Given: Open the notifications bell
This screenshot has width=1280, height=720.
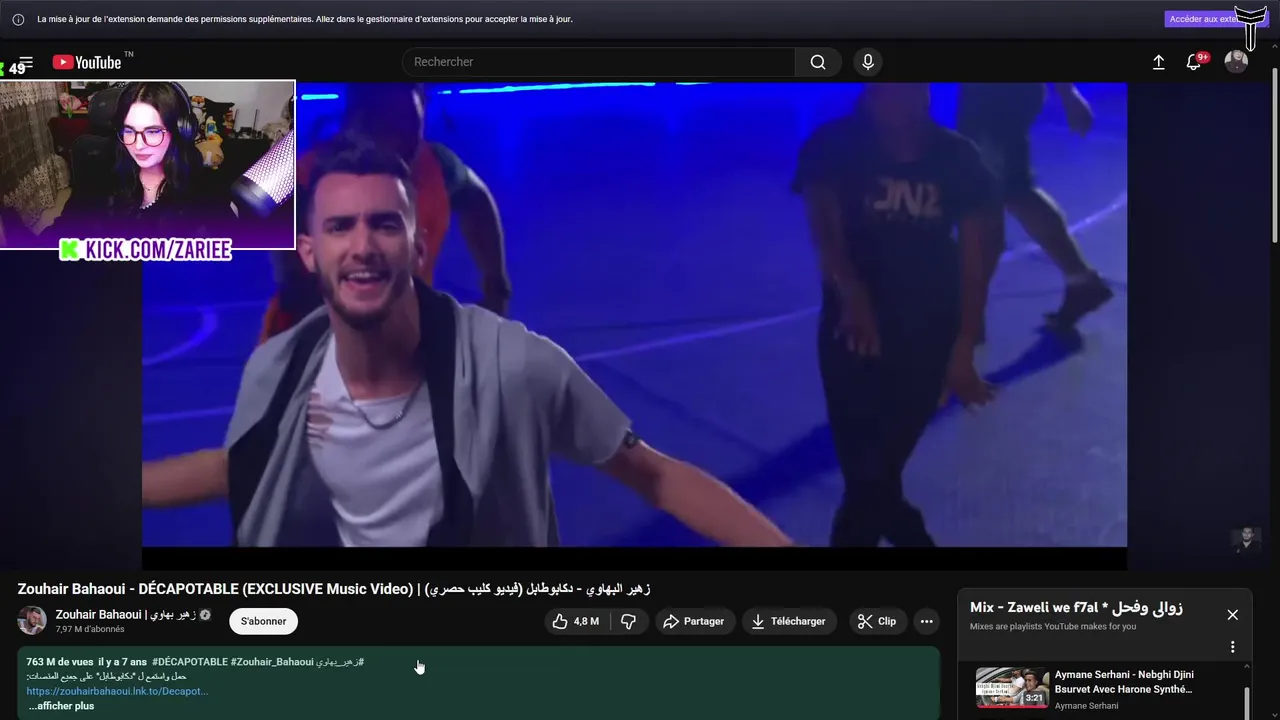Looking at the screenshot, I should (x=1193, y=62).
